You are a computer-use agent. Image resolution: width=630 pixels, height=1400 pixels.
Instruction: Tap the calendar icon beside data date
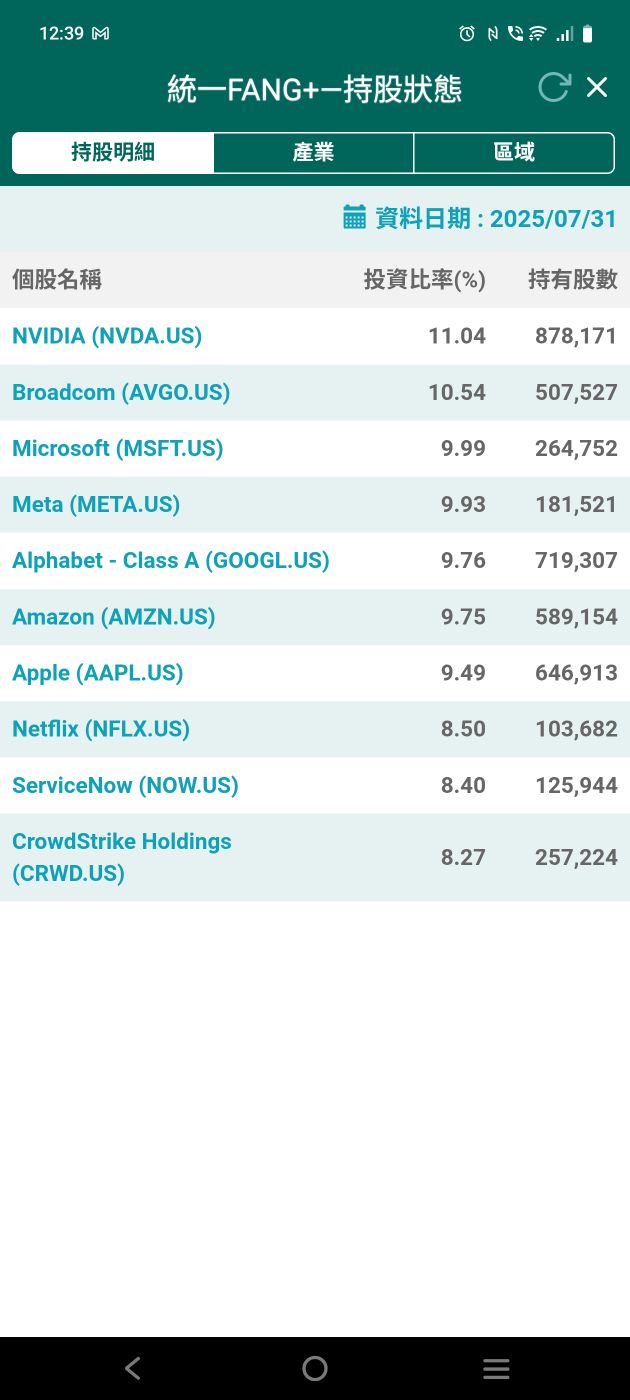(354, 217)
